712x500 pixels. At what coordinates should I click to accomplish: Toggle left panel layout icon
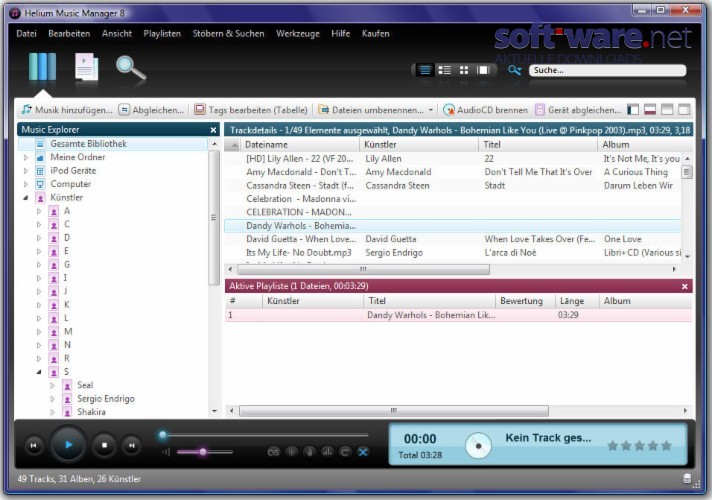pyautogui.click(x=633, y=109)
